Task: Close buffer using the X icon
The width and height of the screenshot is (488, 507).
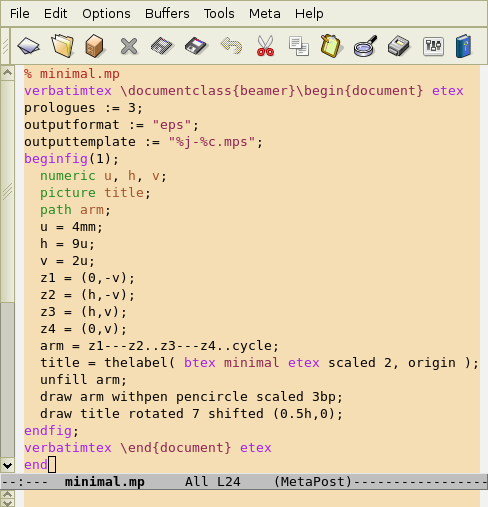Action: click(129, 46)
